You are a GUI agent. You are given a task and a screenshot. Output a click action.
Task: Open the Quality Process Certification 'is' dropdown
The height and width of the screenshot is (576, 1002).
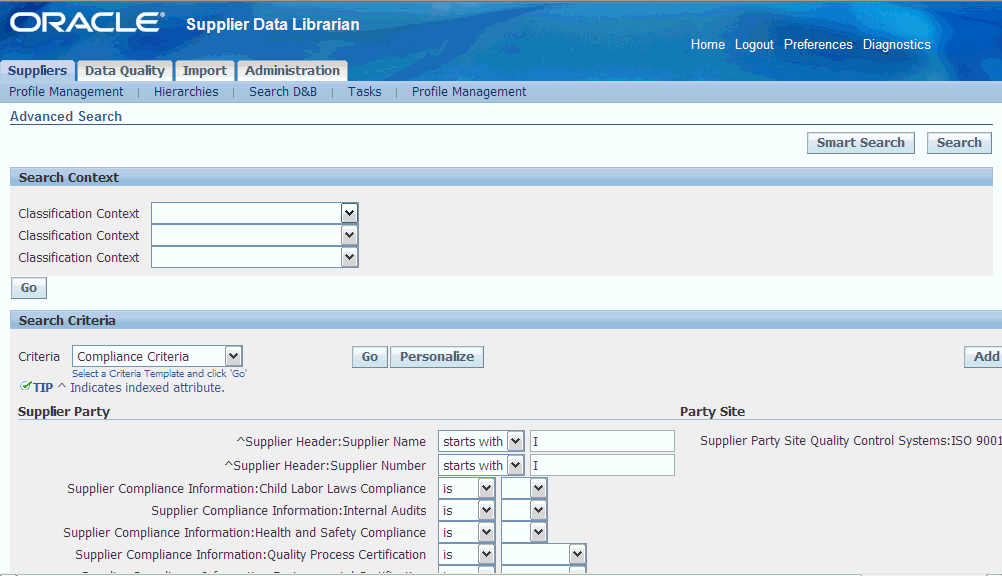tap(466, 554)
